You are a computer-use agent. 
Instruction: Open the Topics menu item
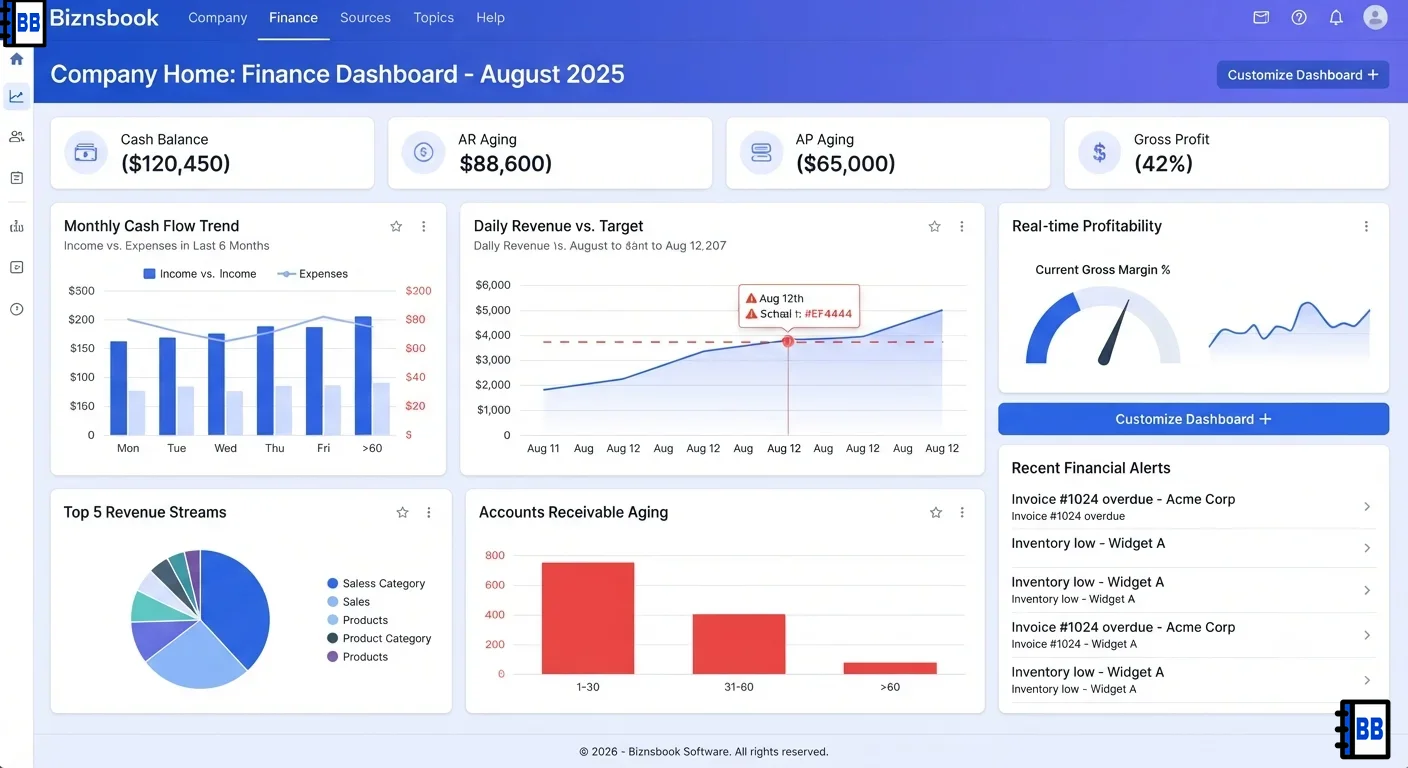(x=434, y=18)
